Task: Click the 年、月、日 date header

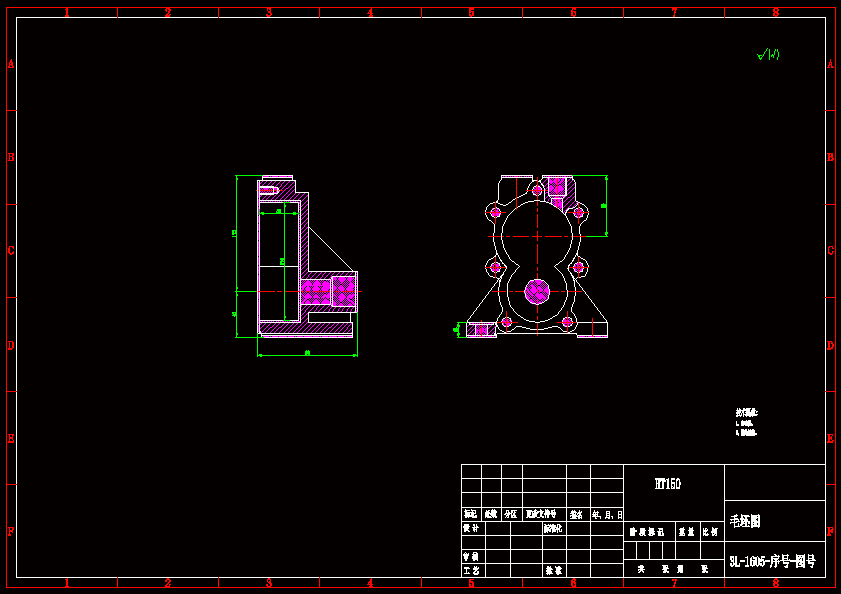Action: click(x=607, y=515)
